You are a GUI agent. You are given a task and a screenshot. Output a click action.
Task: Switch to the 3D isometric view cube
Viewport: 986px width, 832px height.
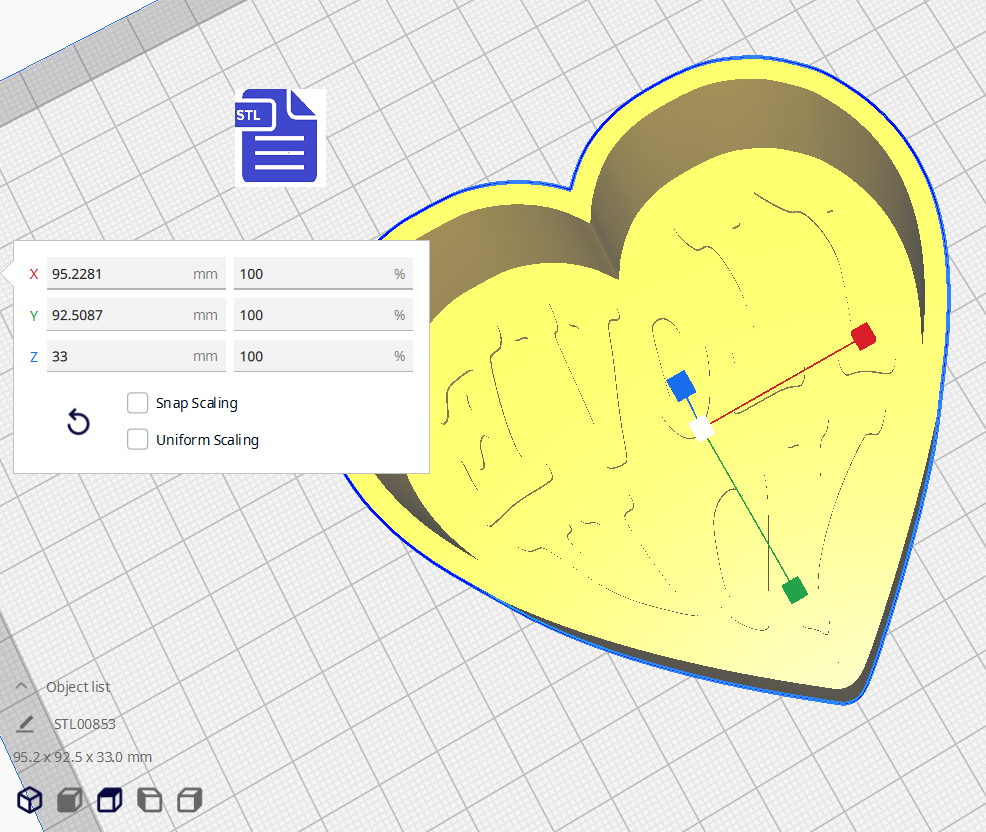[30, 800]
